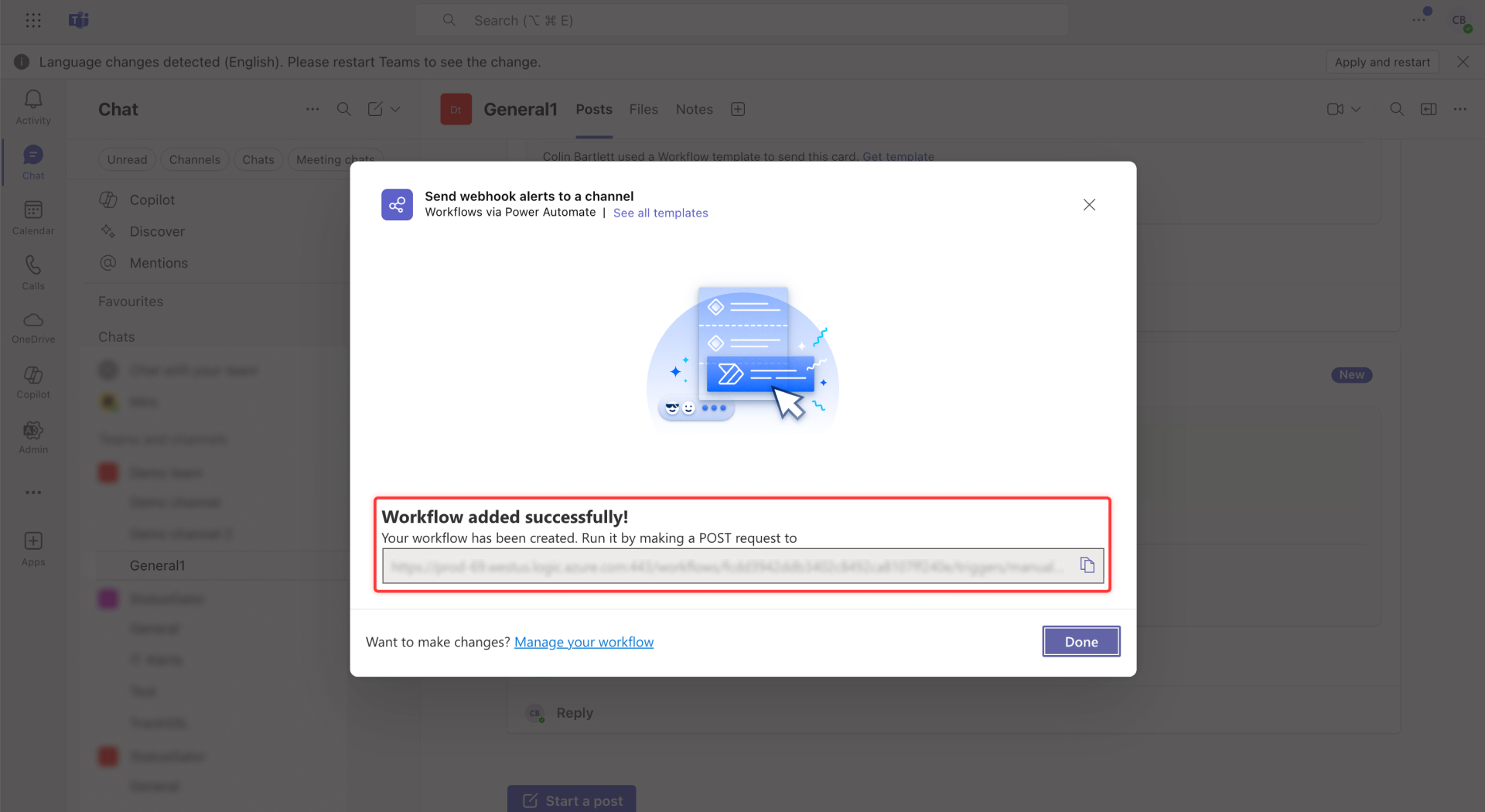Filter chats by Unread
1485x812 pixels.
(127, 159)
